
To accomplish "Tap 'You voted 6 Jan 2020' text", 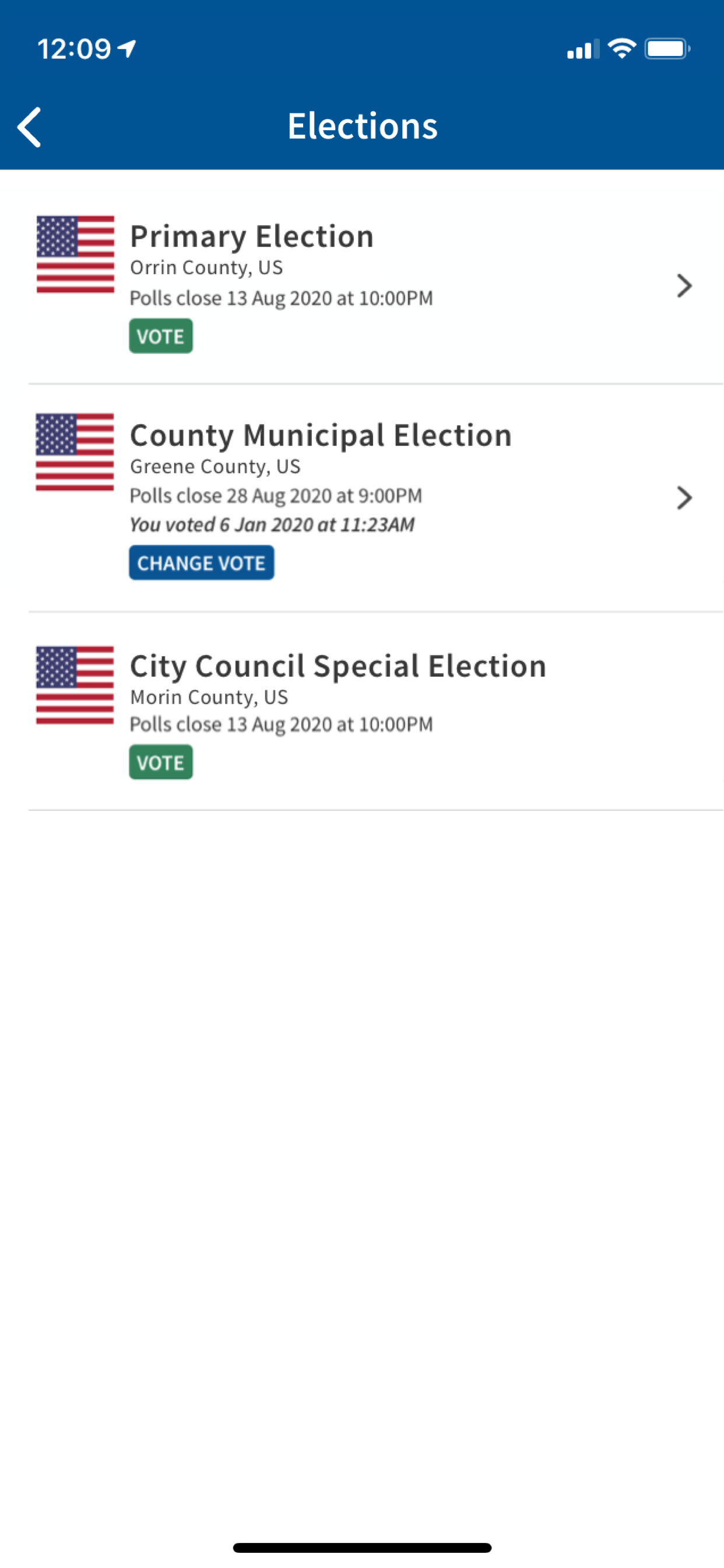I will pyautogui.click(x=272, y=524).
